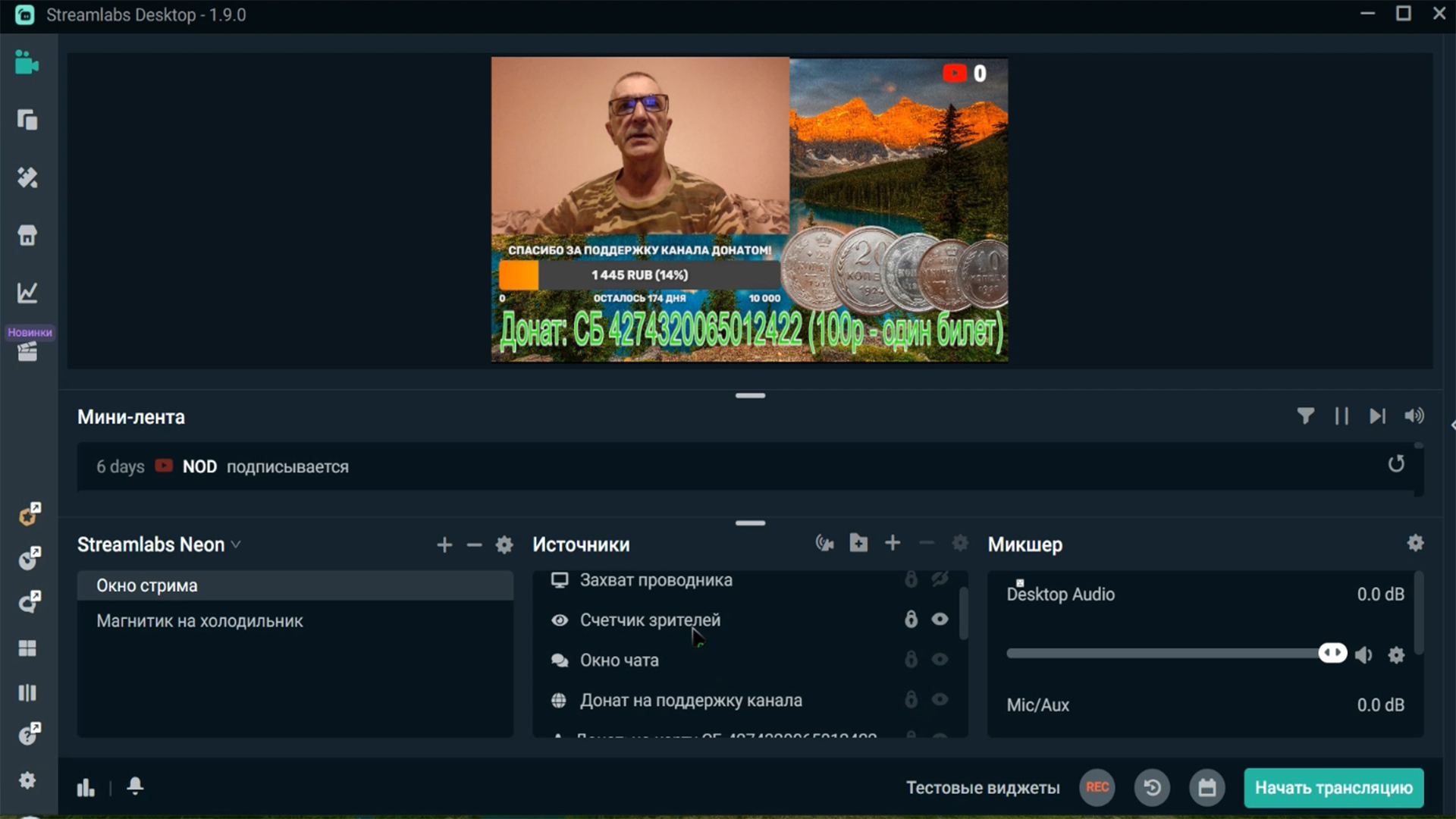Screen dimensions: 1456x819
Task: Click the Тестовые виджеты link
Action: pos(983,788)
